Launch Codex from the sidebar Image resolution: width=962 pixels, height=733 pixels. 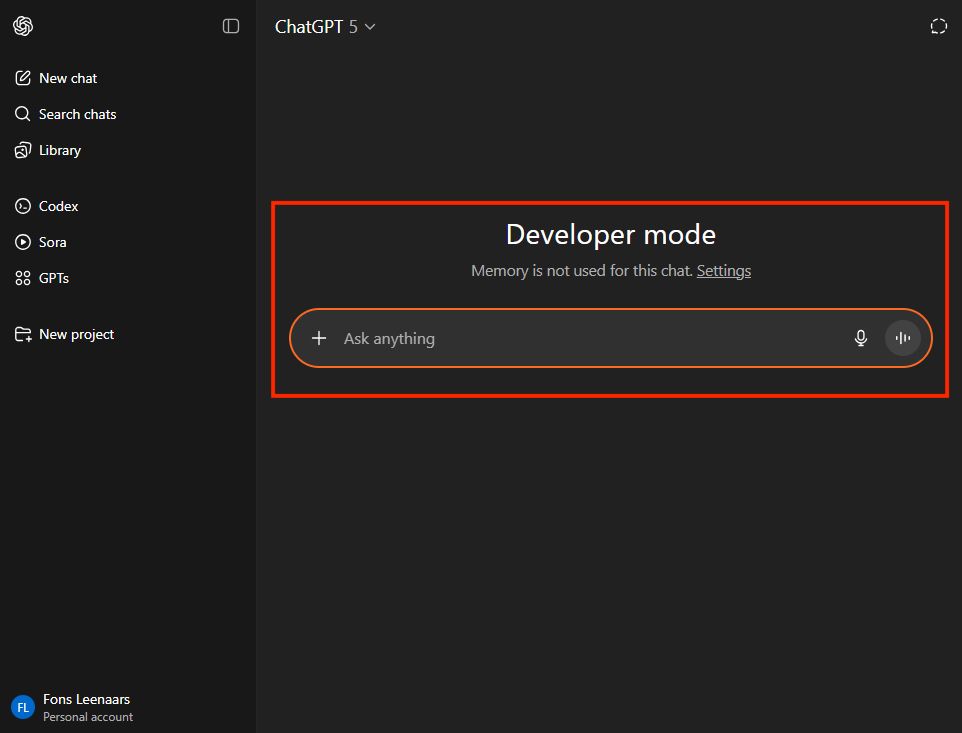pyautogui.click(x=58, y=206)
